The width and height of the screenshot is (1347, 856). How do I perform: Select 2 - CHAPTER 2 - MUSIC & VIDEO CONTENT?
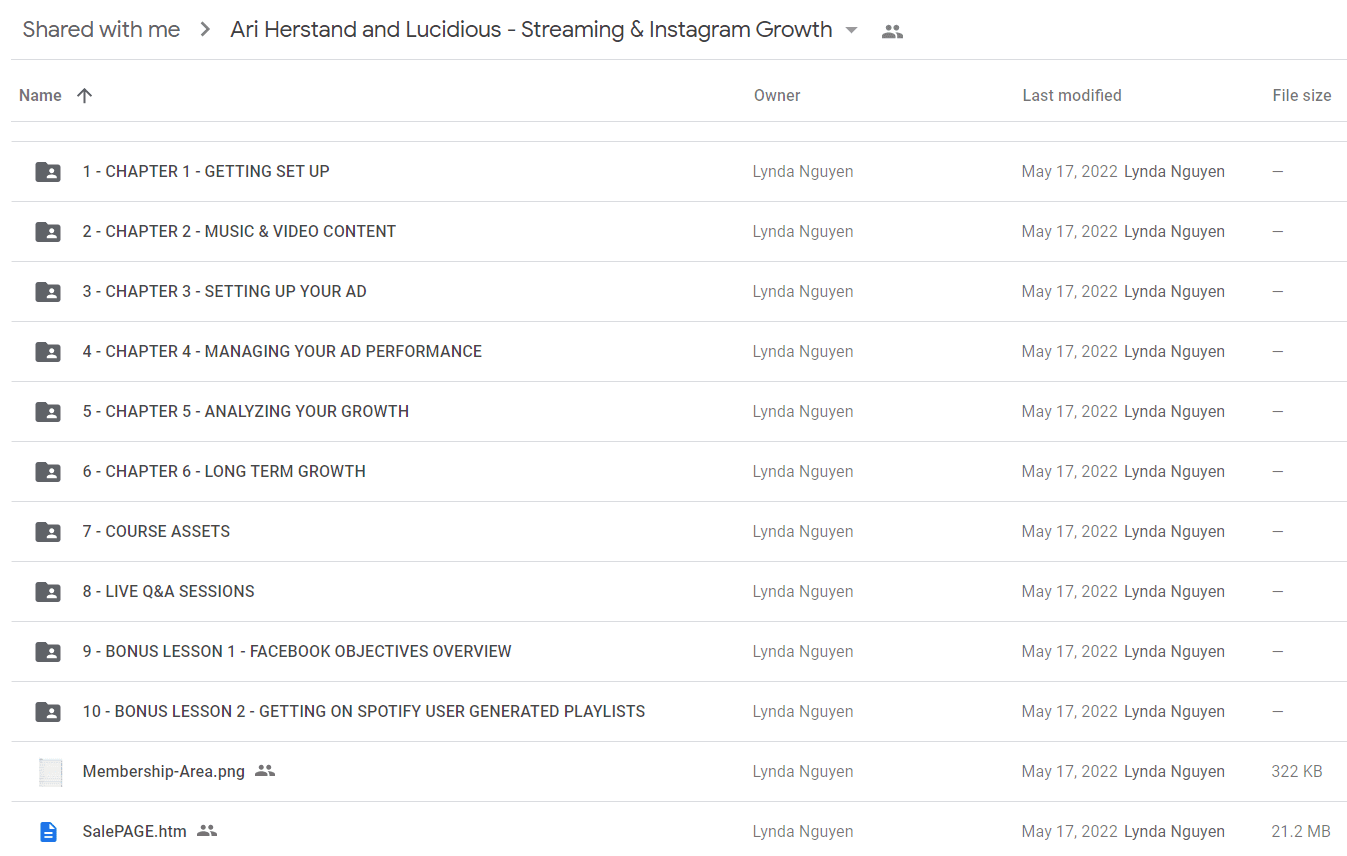click(239, 232)
